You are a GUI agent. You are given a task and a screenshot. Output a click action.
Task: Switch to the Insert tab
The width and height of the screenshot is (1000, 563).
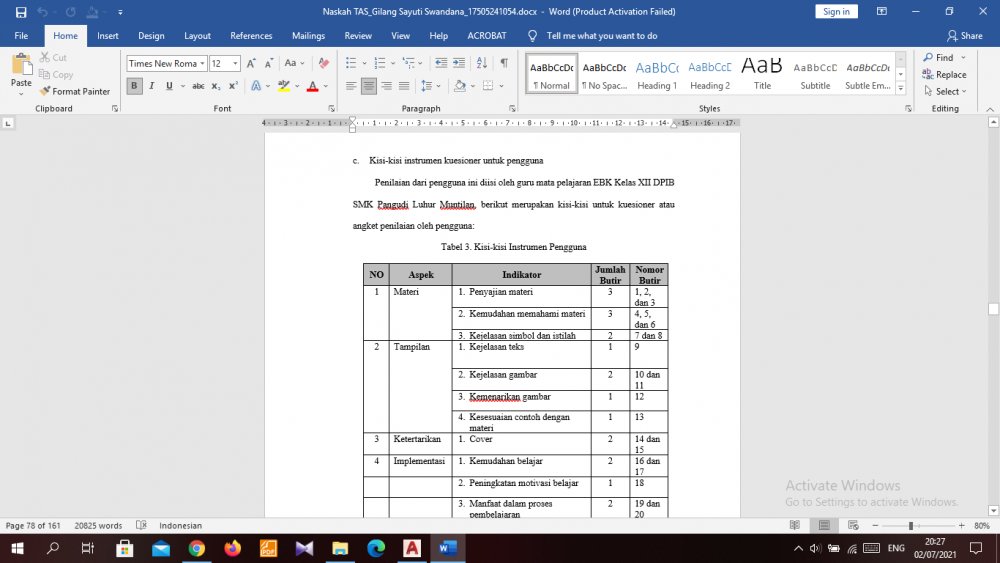(x=108, y=36)
